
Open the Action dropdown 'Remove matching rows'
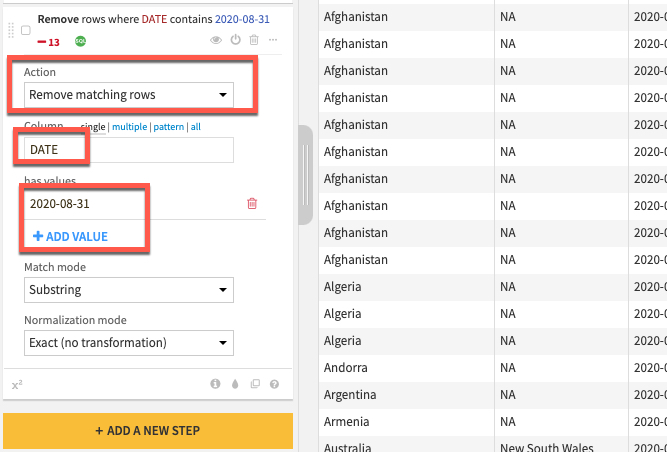(129, 95)
